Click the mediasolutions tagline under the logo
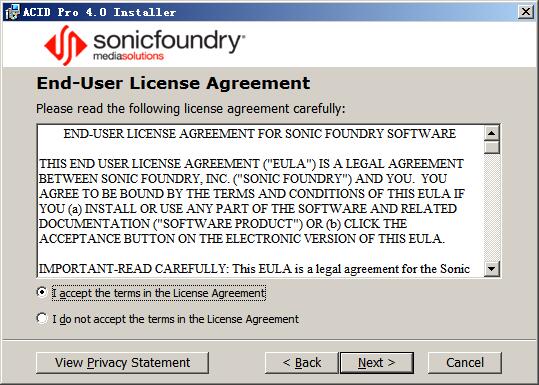Image resolution: width=539 pixels, height=385 pixels. (x=129, y=56)
